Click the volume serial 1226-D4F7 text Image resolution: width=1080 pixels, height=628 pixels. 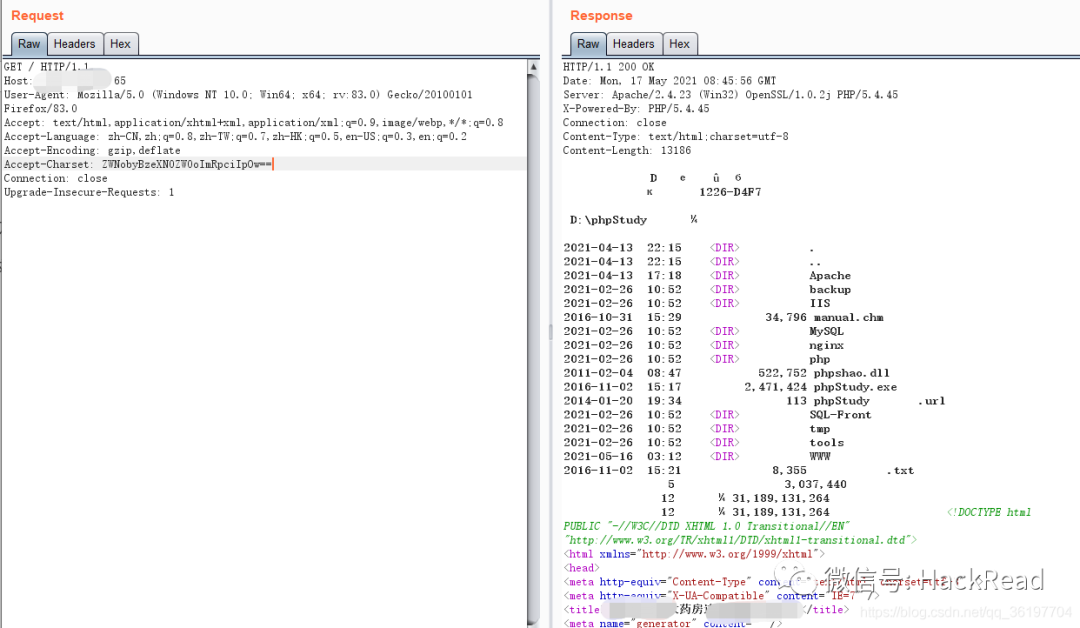(x=730, y=192)
